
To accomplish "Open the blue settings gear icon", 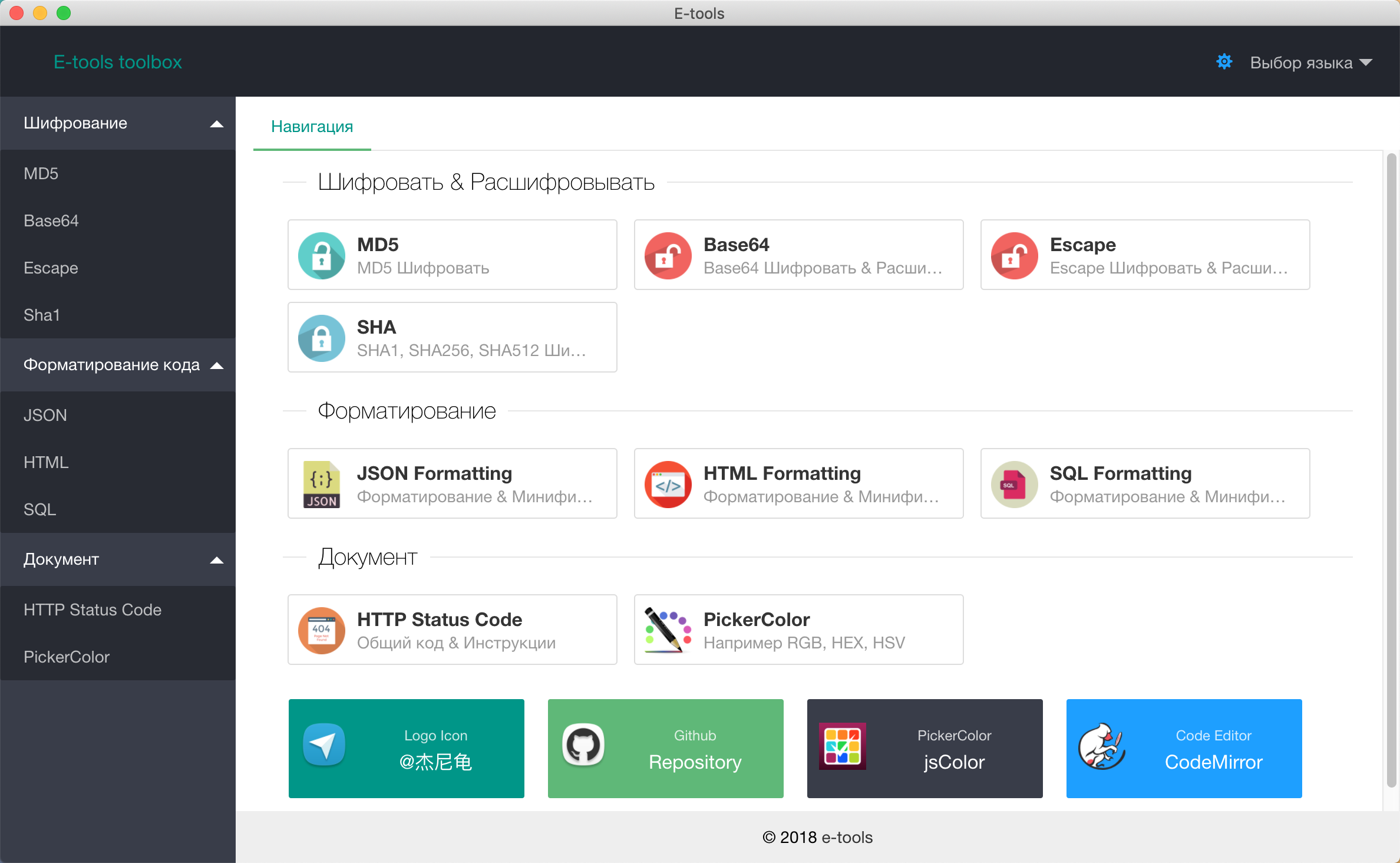I will (1224, 62).
